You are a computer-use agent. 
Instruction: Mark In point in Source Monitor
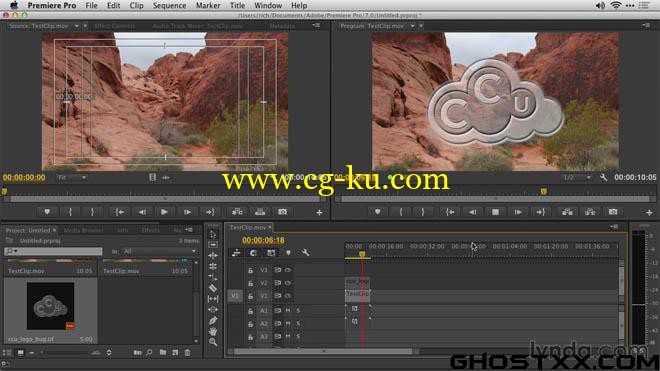70,212
